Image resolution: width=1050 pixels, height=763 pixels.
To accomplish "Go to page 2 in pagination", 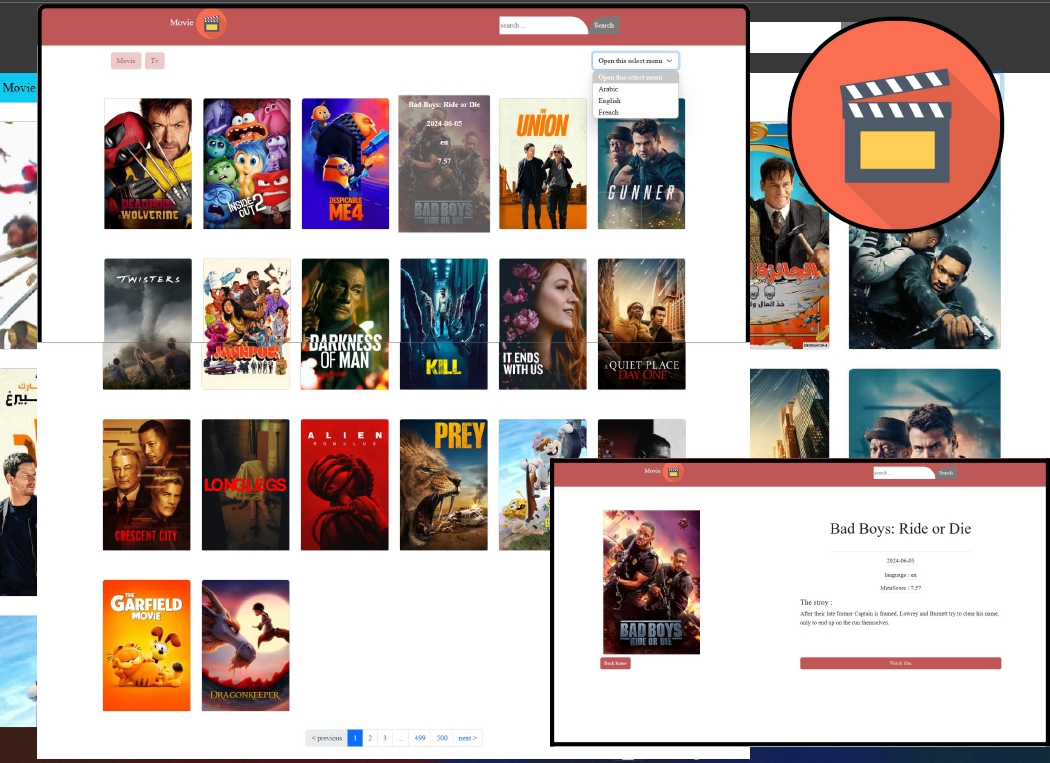I will (370, 738).
